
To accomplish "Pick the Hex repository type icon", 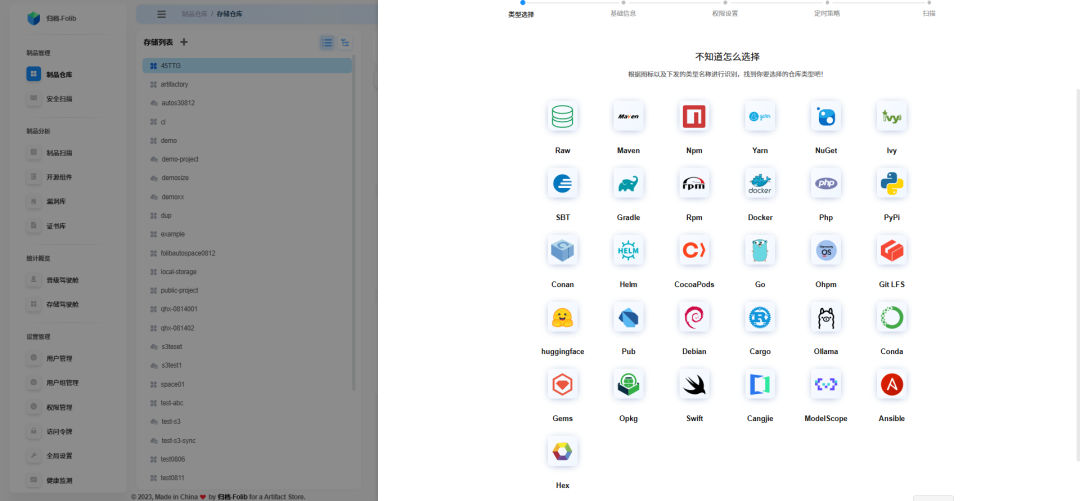I will tap(563, 451).
